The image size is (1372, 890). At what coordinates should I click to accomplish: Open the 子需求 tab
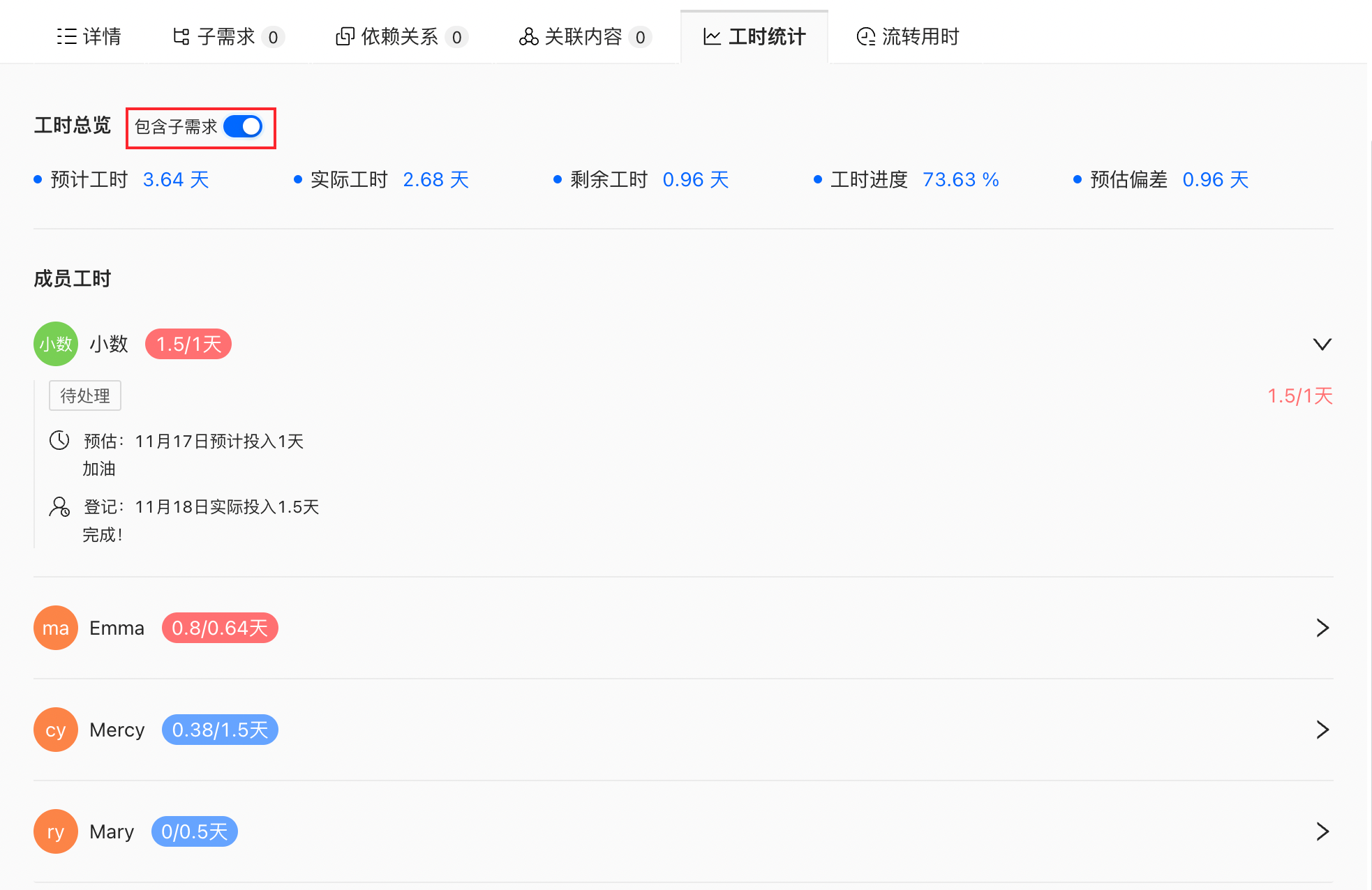click(x=226, y=36)
